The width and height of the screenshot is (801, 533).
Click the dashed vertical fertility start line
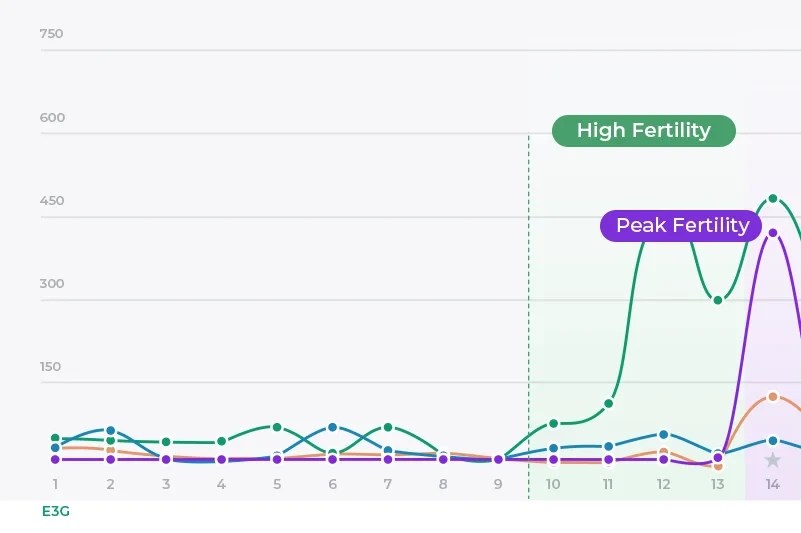pyautogui.click(x=529, y=317)
